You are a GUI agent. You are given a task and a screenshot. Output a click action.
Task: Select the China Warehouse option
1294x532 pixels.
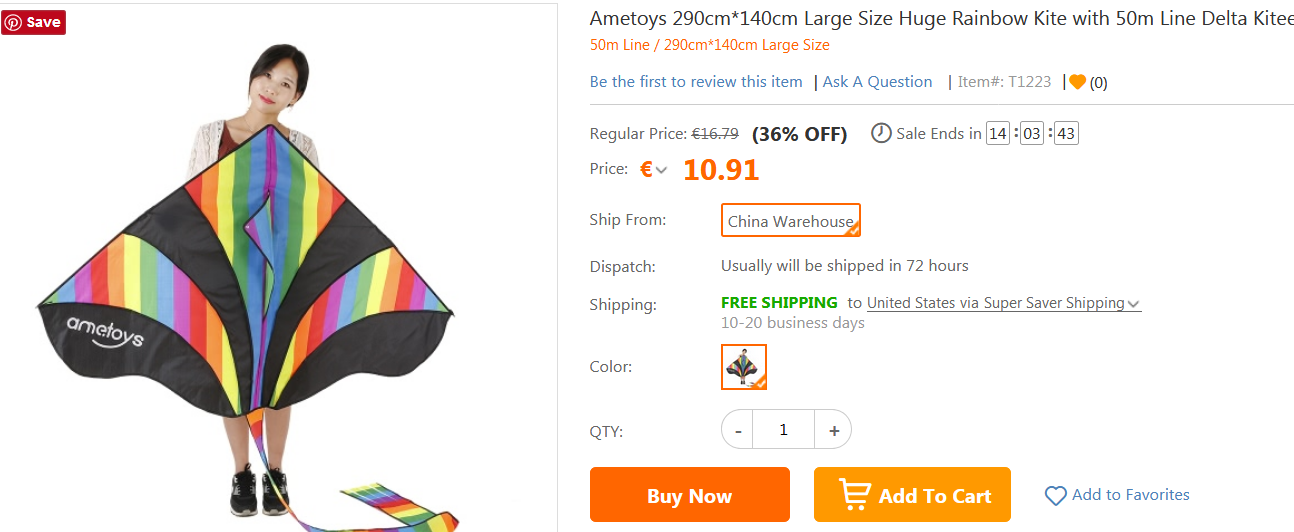pos(790,221)
